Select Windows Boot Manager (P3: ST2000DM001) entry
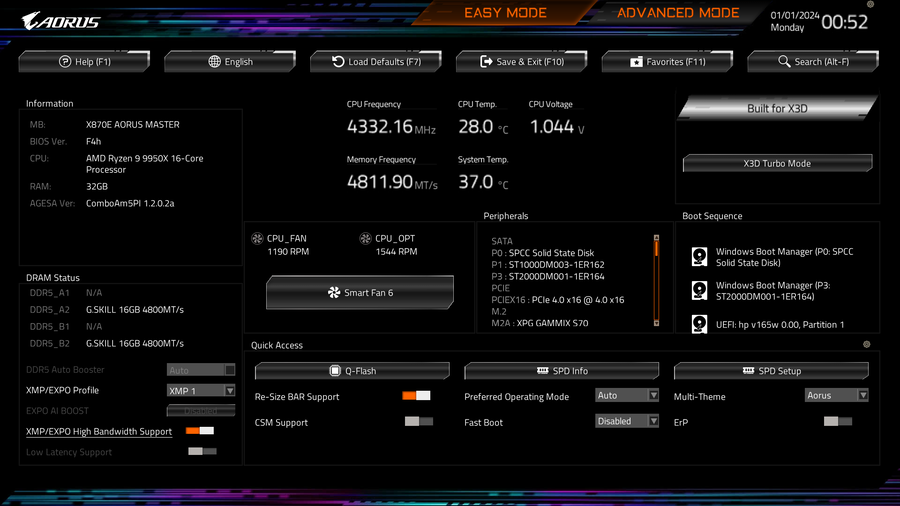900x506 pixels. click(x=773, y=291)
